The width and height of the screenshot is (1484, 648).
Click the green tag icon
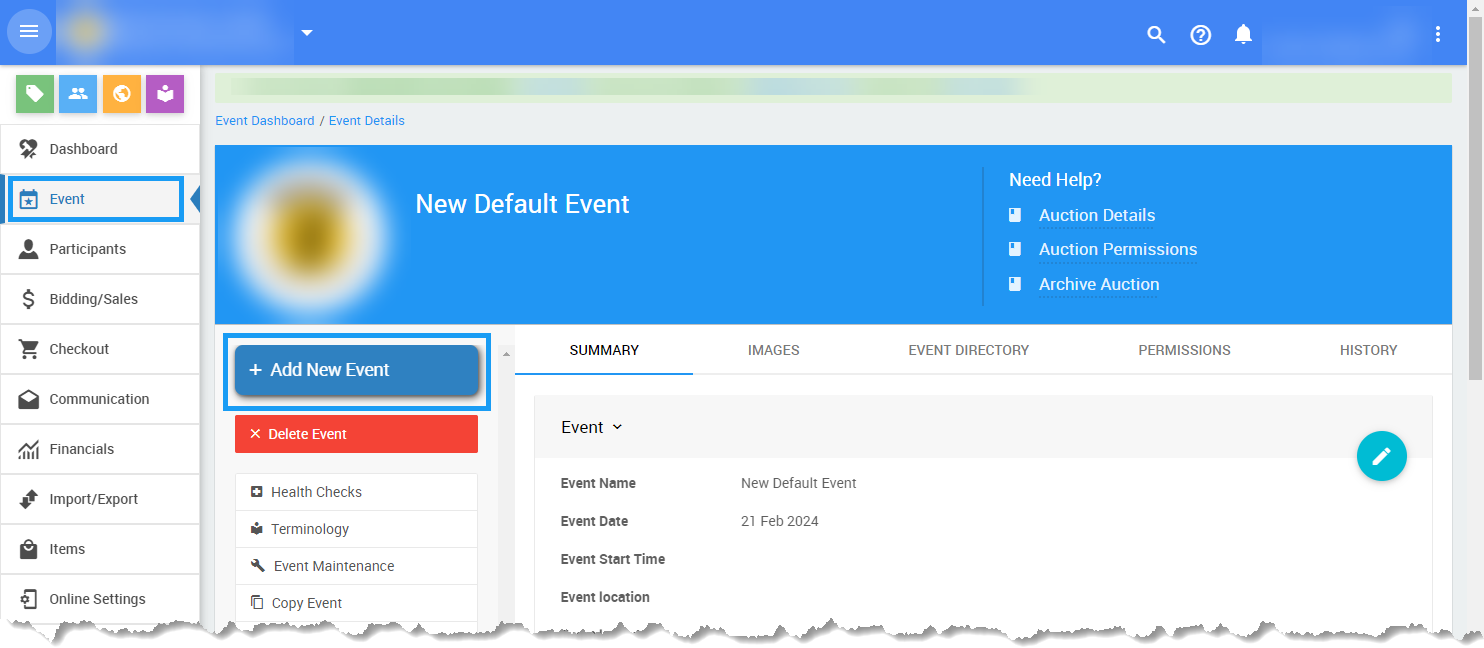coord(35,94)
